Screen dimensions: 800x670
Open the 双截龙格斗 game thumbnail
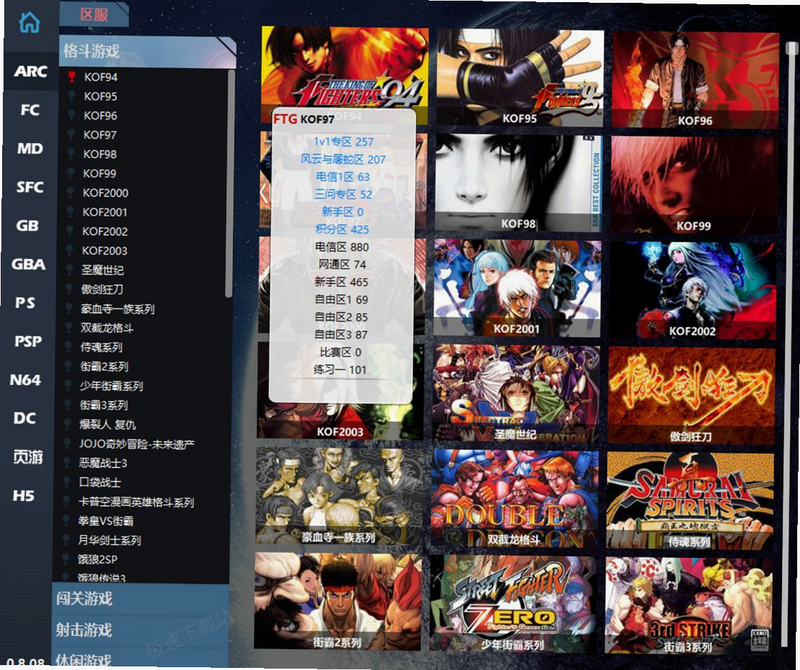514,499
